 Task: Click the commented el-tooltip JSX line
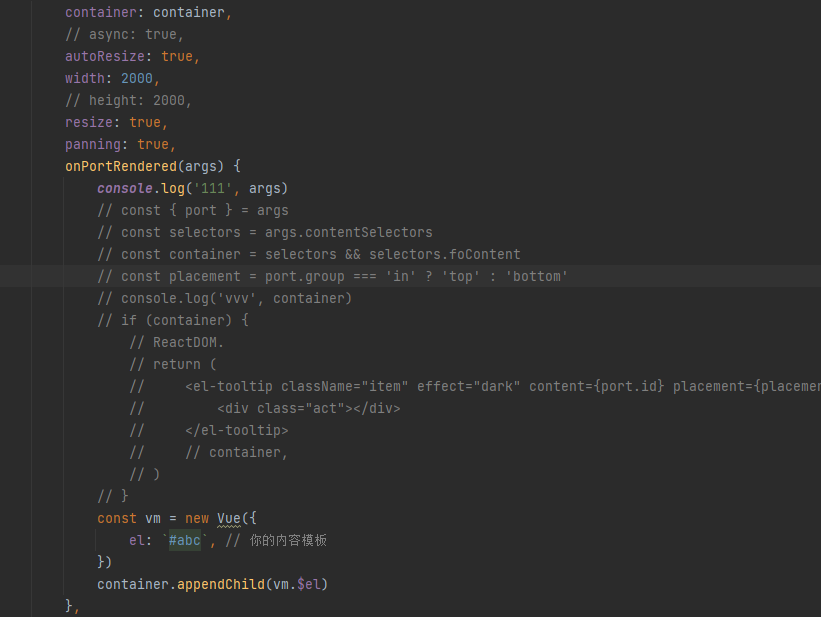[400, 386]
